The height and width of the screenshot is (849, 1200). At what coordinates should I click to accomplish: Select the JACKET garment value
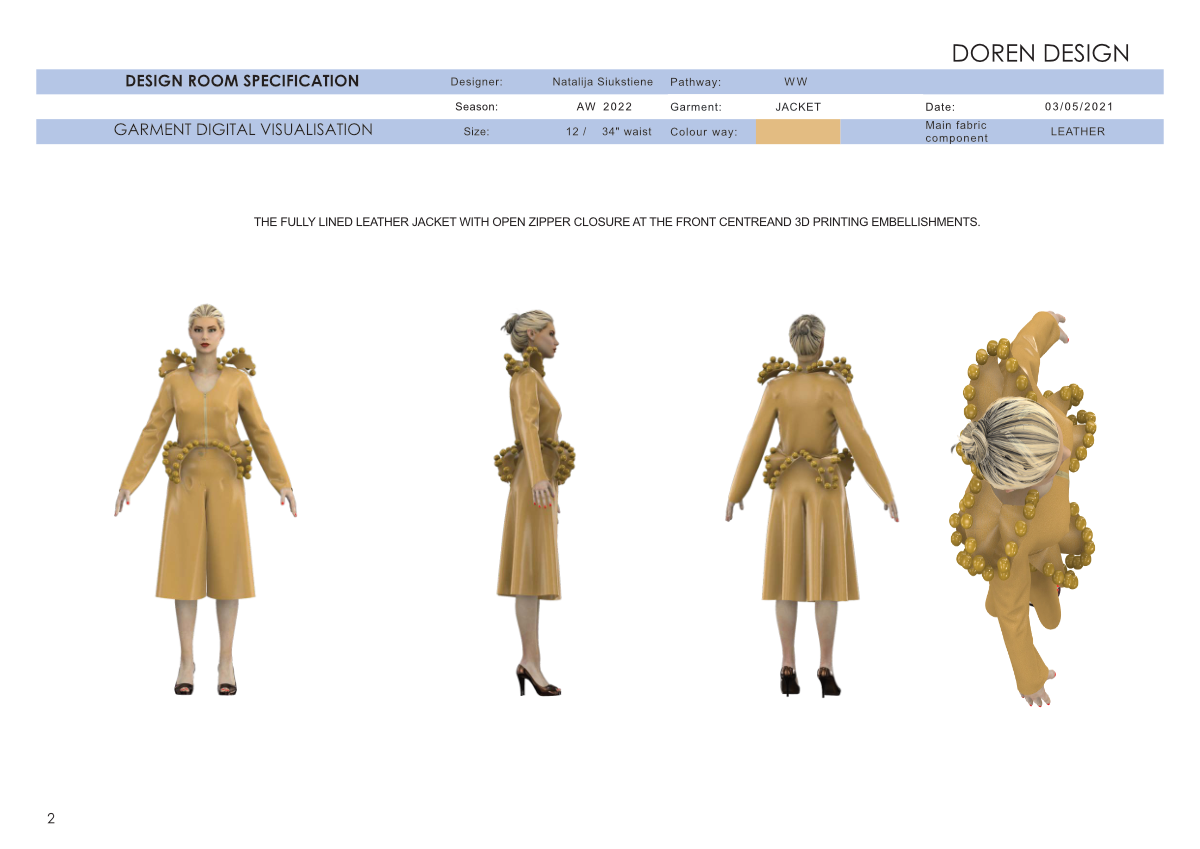pyautogui.click(x=798, y=106)
